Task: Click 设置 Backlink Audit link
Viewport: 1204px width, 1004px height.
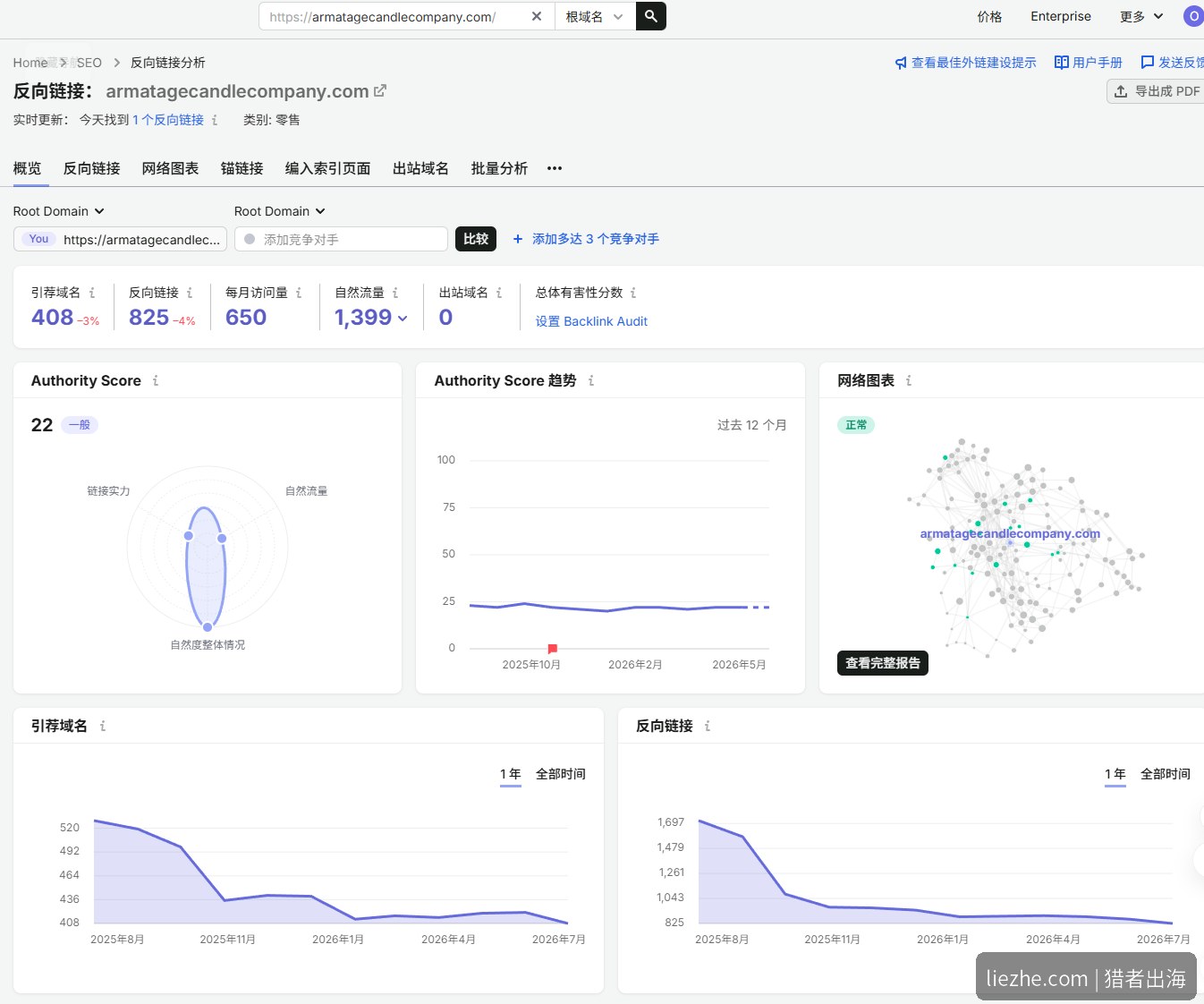Action: pos(591,321)
